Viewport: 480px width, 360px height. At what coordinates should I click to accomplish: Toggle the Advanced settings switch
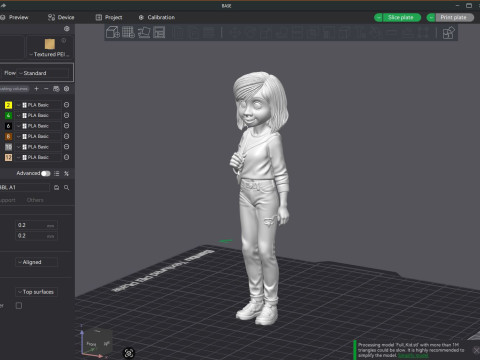46,173
